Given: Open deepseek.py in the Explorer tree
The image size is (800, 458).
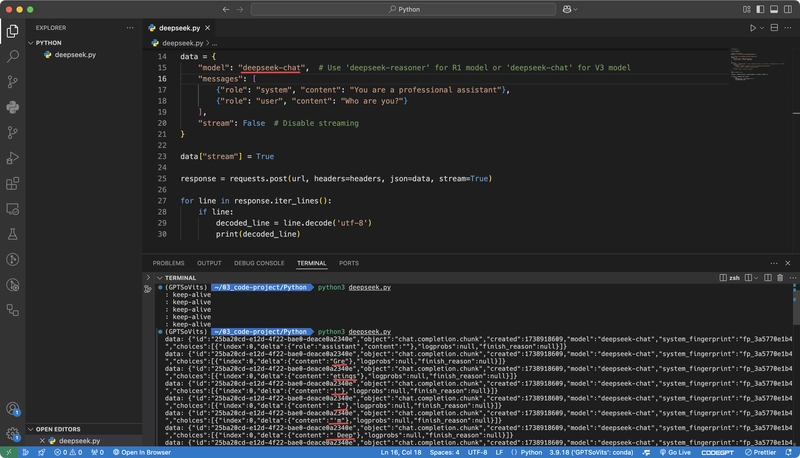Looking at the screenshot, I should pyautogui.click(x=75, y=55).
